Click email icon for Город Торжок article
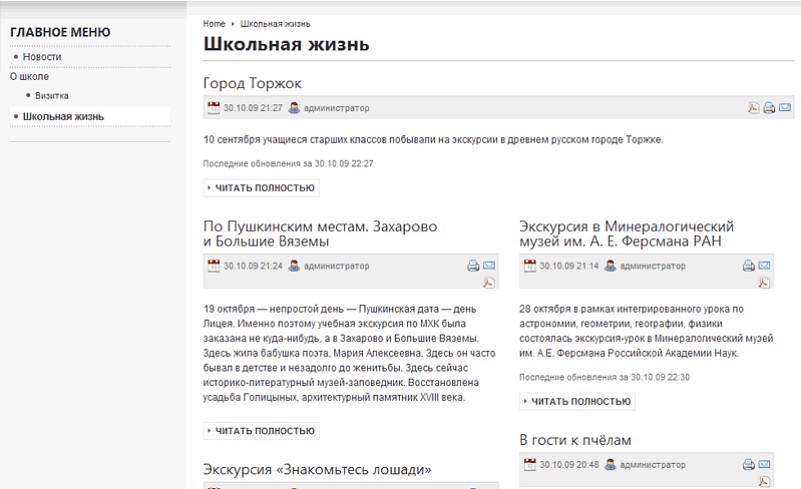Image resolution: width=801 pixels, height=489 pixels. [785, 108]
